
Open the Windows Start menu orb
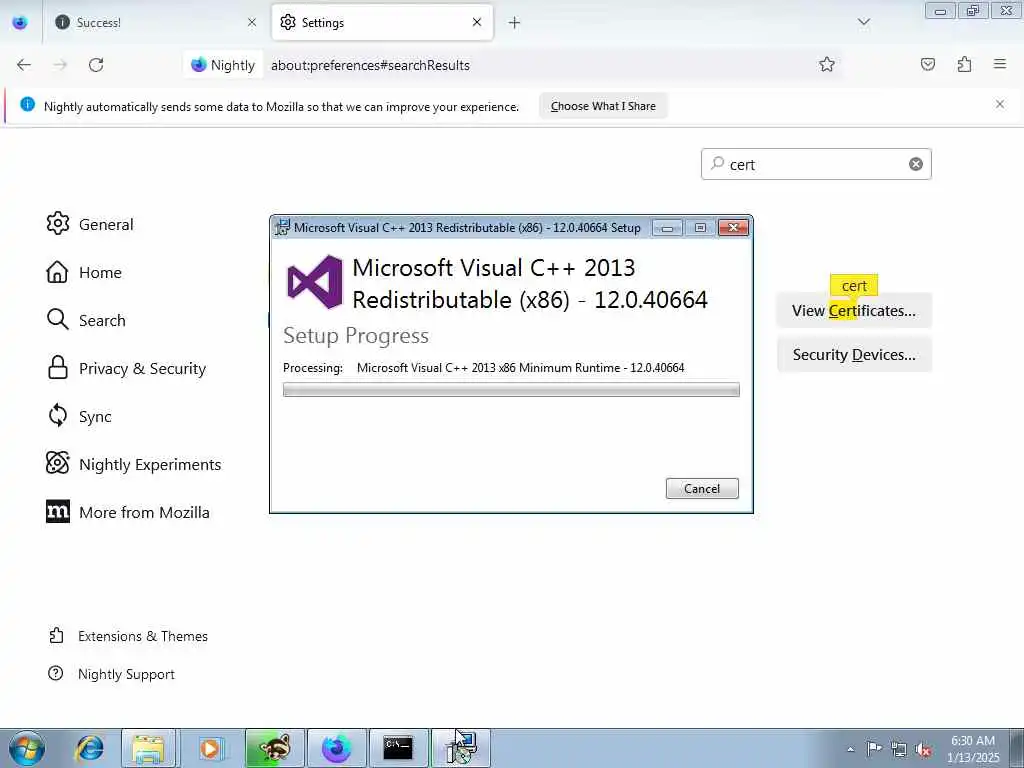(27, 748)
